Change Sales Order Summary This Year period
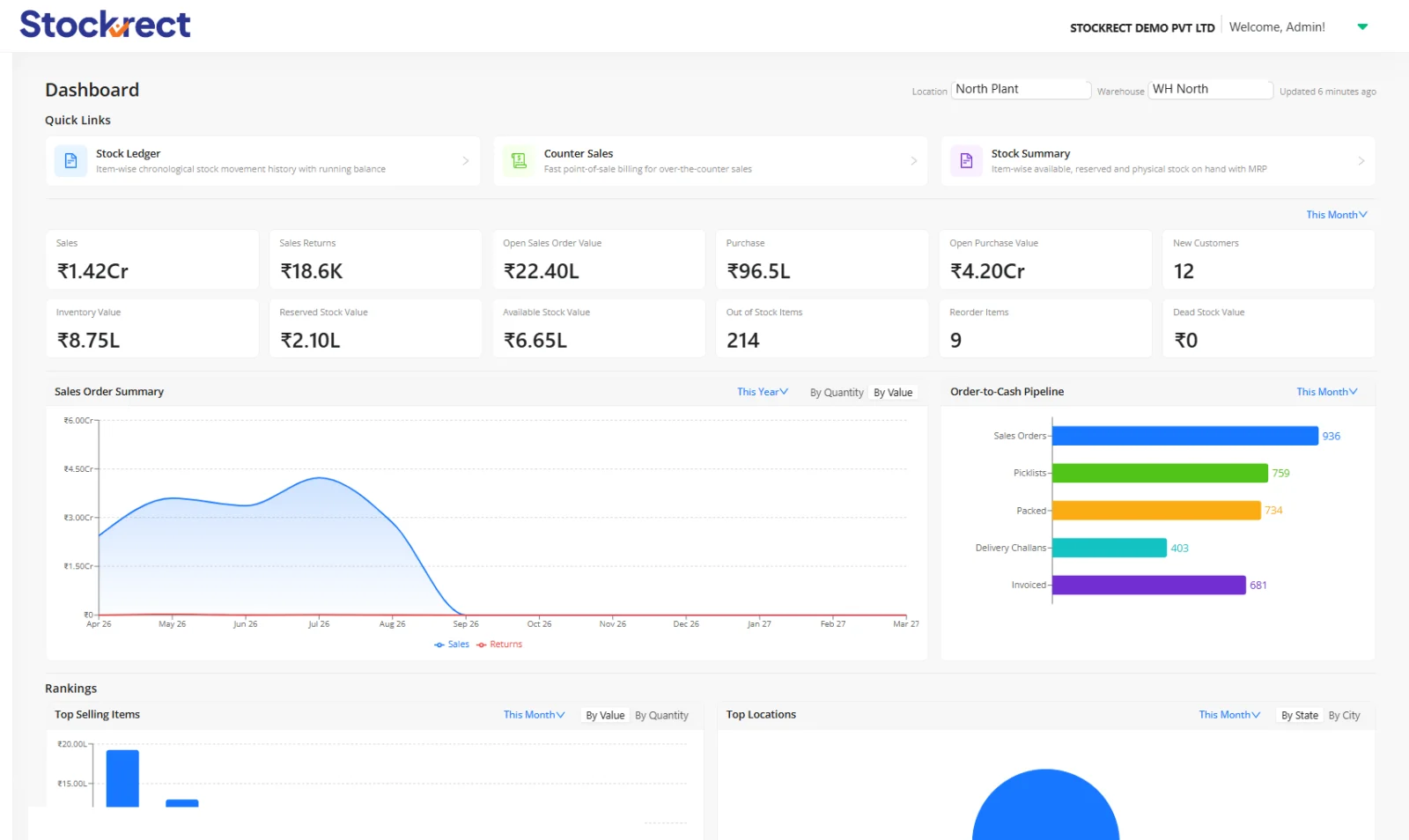1409x840 pixels. [x=763, y=392]
